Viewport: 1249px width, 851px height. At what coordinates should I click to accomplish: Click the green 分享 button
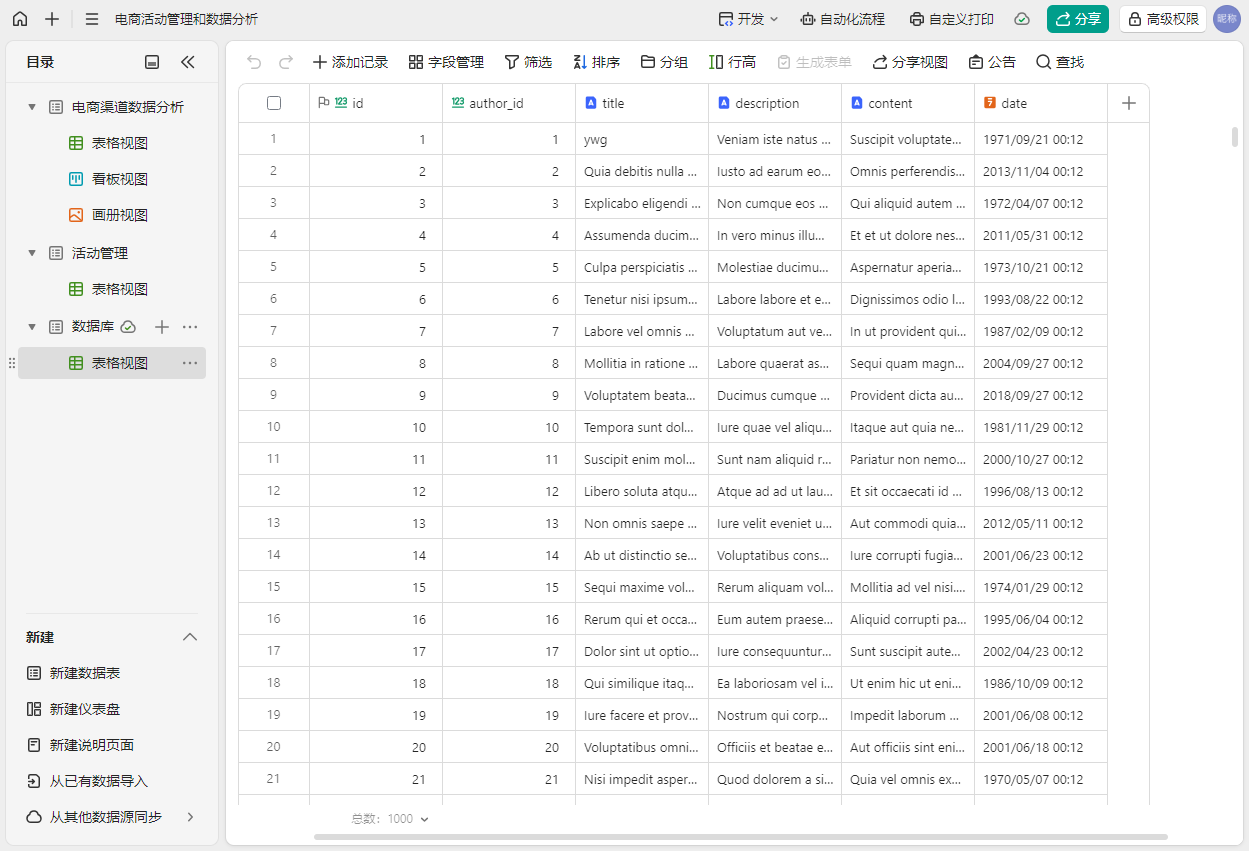(x=1077, y=19)
